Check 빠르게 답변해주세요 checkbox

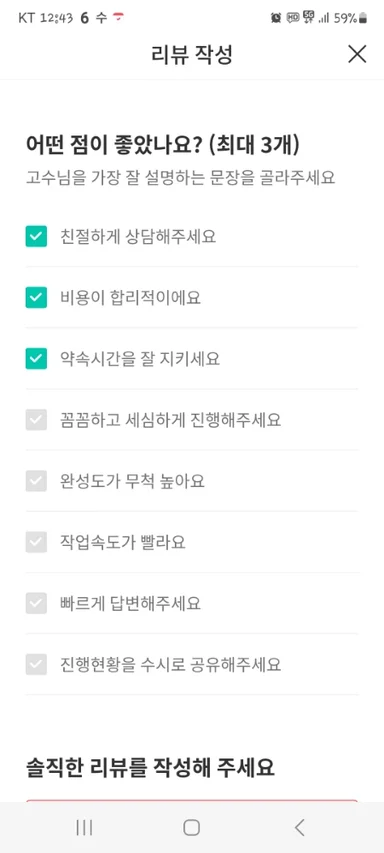[36, 603]
